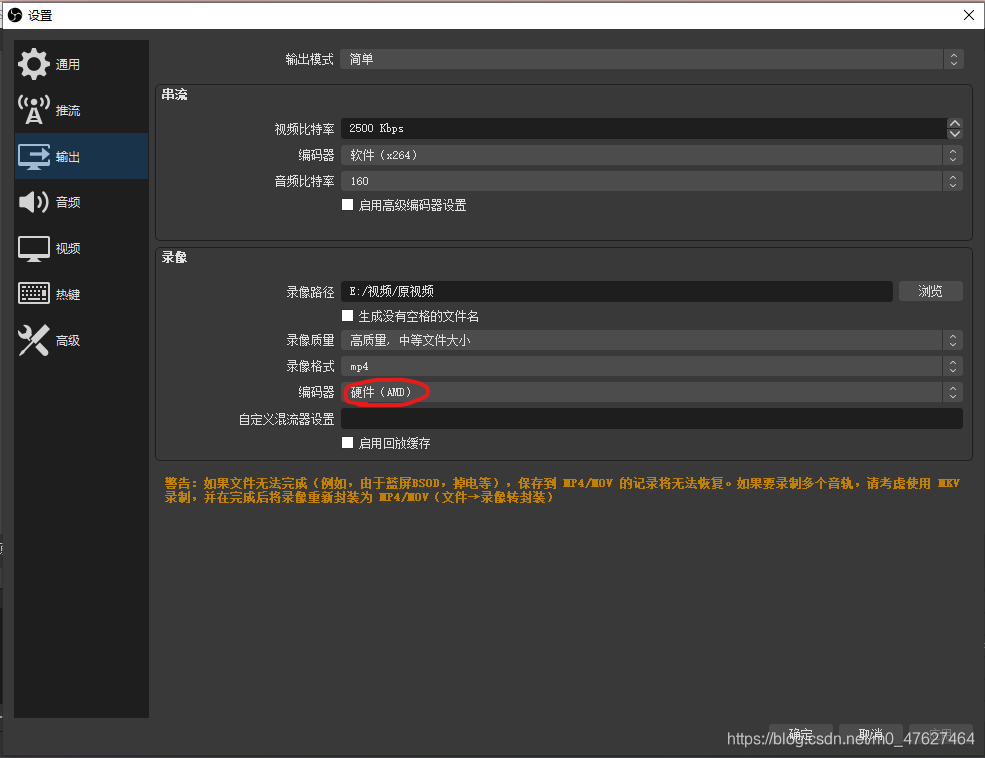The image size is (985, 758).
Task: Enable 启用回放缓存 checkbox
Action: (347, 443)
